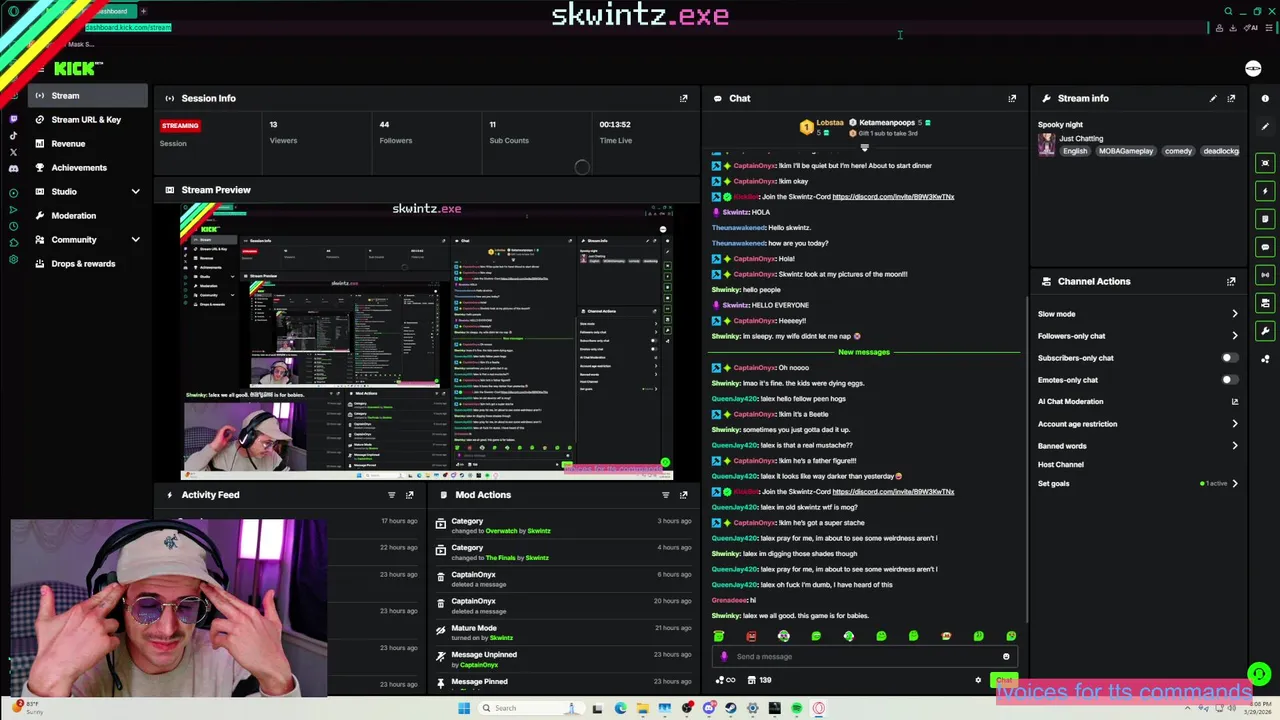Open chat settings gear
Screen dimensions: 1280x720
pos(978,680)
